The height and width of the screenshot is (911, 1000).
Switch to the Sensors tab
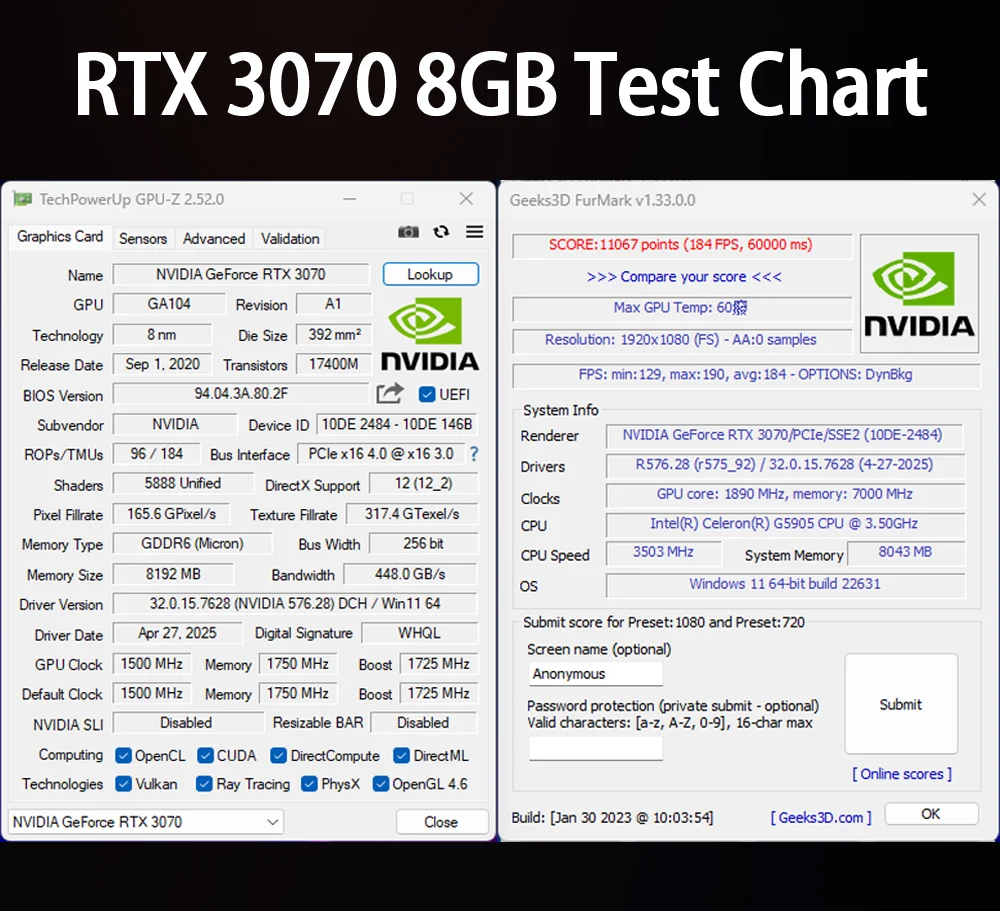(143, 238)
